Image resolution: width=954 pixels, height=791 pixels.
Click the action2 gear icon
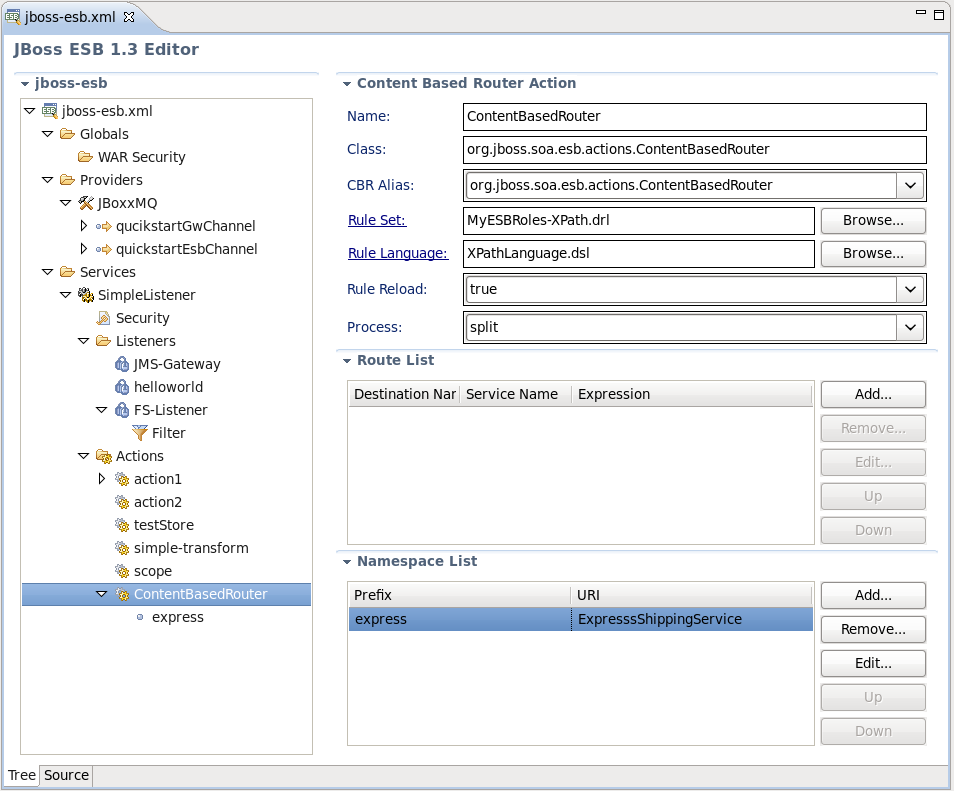pos(122,503)
